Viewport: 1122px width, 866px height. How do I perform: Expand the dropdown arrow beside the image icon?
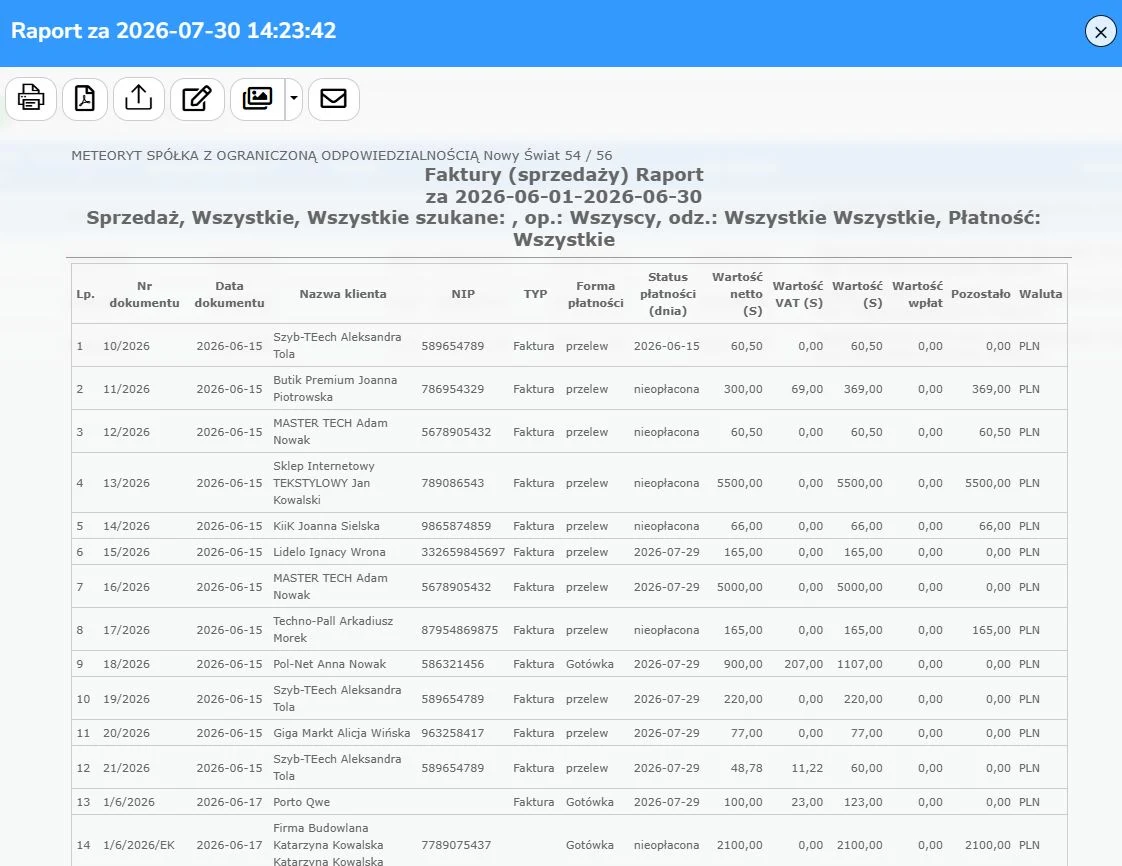[293, 99]
